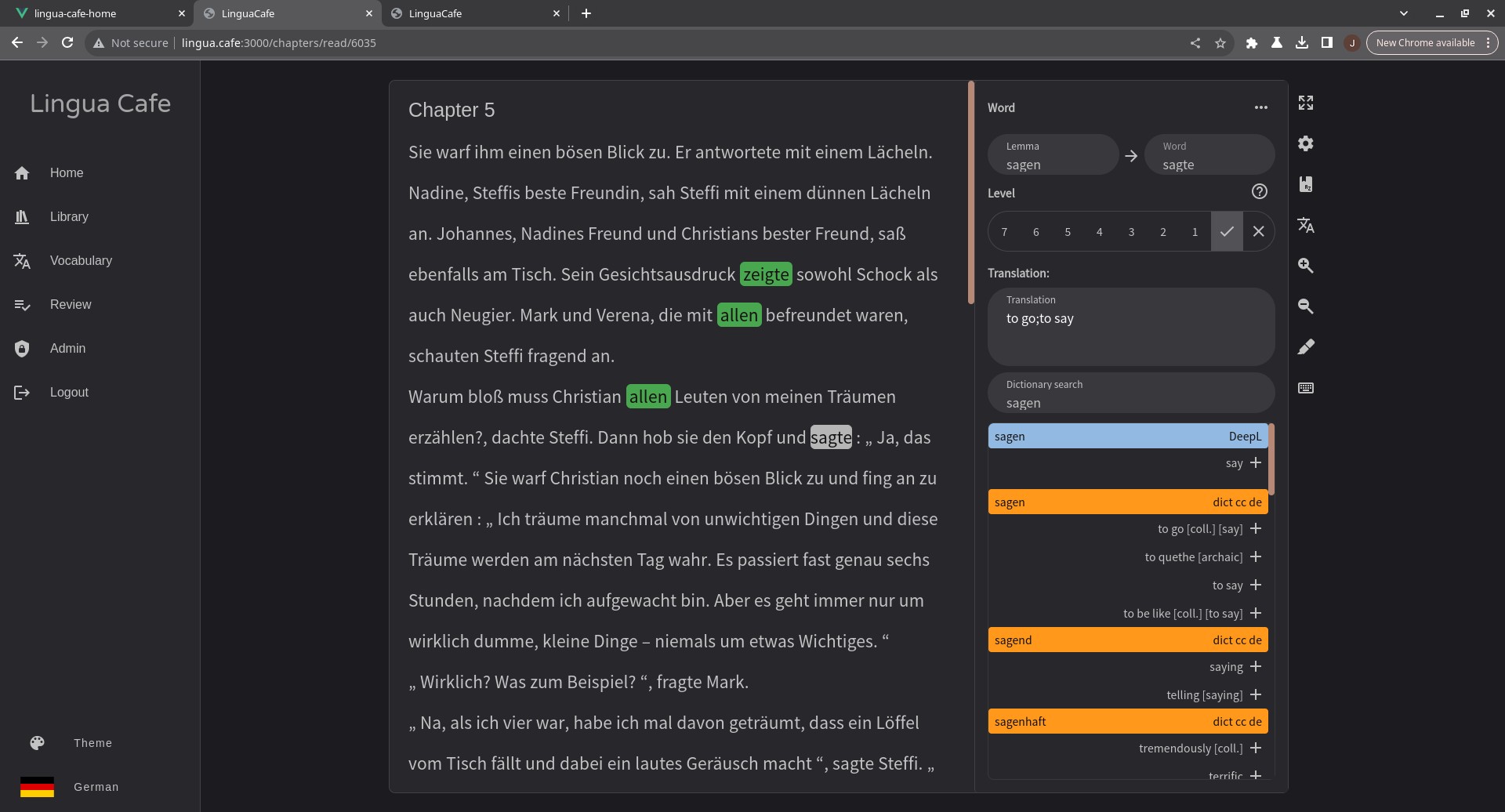Select the highlighter tool icon
The height and width of the screenshot is (812, 1505).
tap(1305, 347)
